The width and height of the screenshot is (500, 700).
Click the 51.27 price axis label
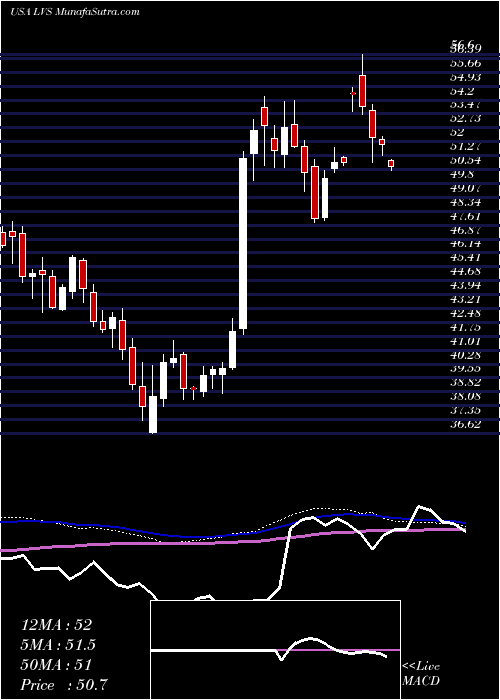(466, 146)
